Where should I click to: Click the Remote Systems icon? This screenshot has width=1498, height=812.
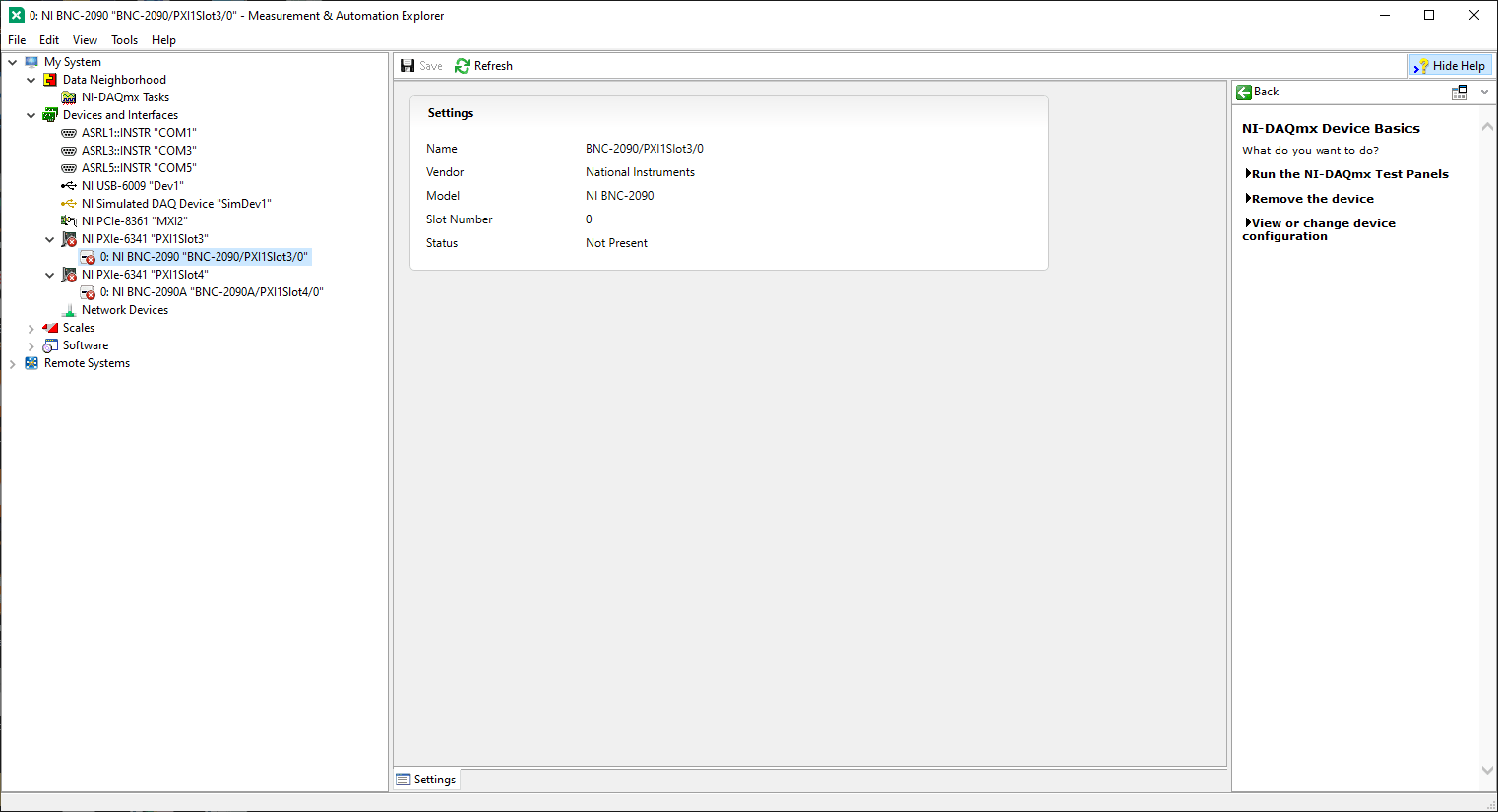click(31, 362)
